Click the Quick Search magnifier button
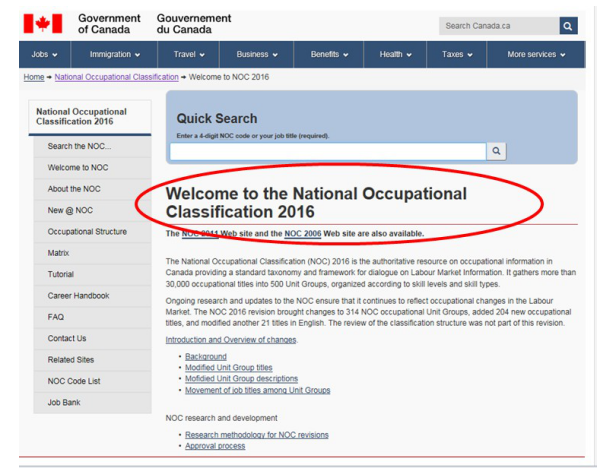 [496, 151]
